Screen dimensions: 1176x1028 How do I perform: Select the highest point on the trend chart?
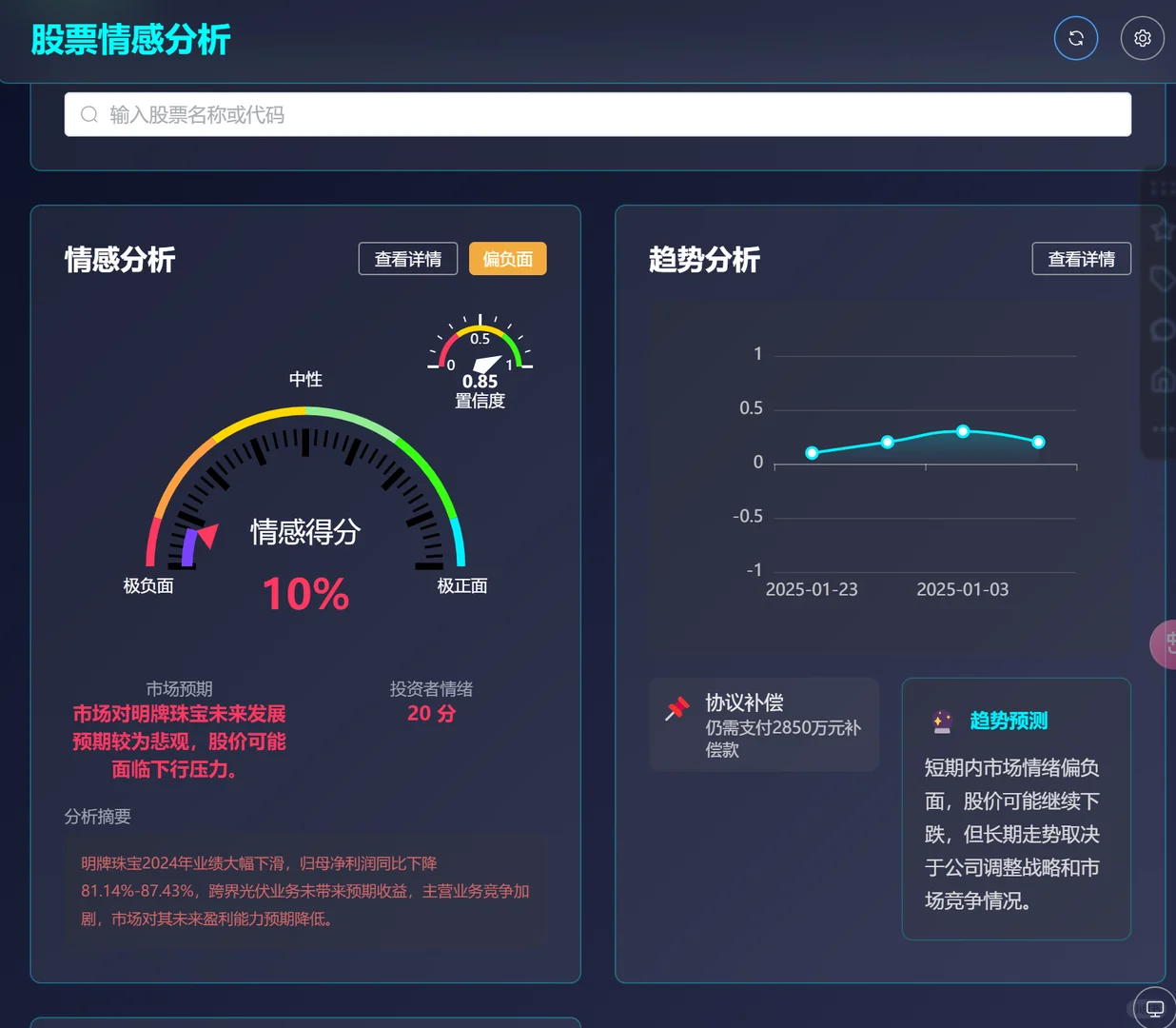[962, 431]
